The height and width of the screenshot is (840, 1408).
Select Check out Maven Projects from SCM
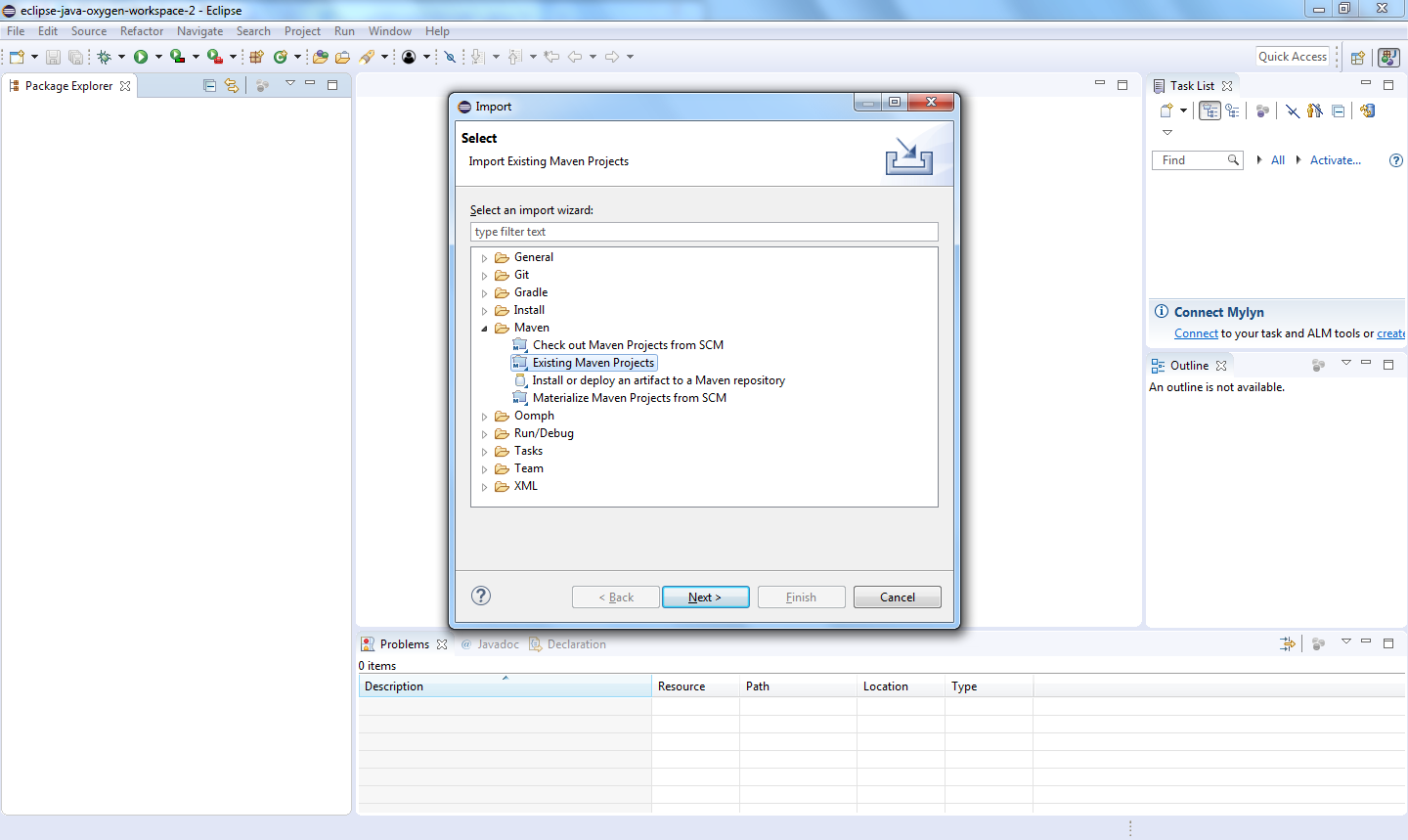click(x=618, y=345)
